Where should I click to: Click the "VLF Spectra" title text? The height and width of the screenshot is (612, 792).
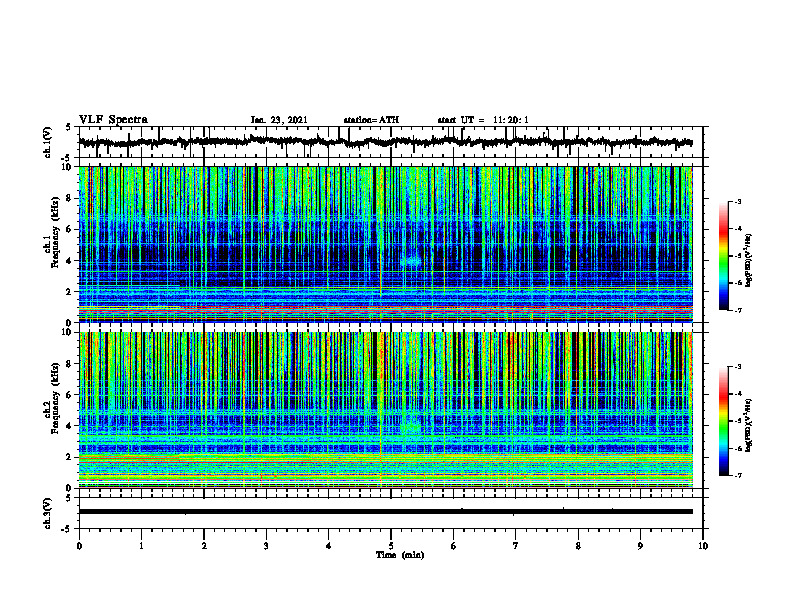113,120
